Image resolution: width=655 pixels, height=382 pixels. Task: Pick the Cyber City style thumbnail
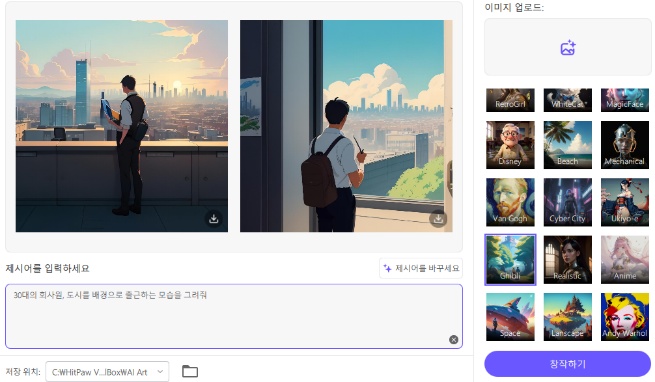(x=567, y=202)
